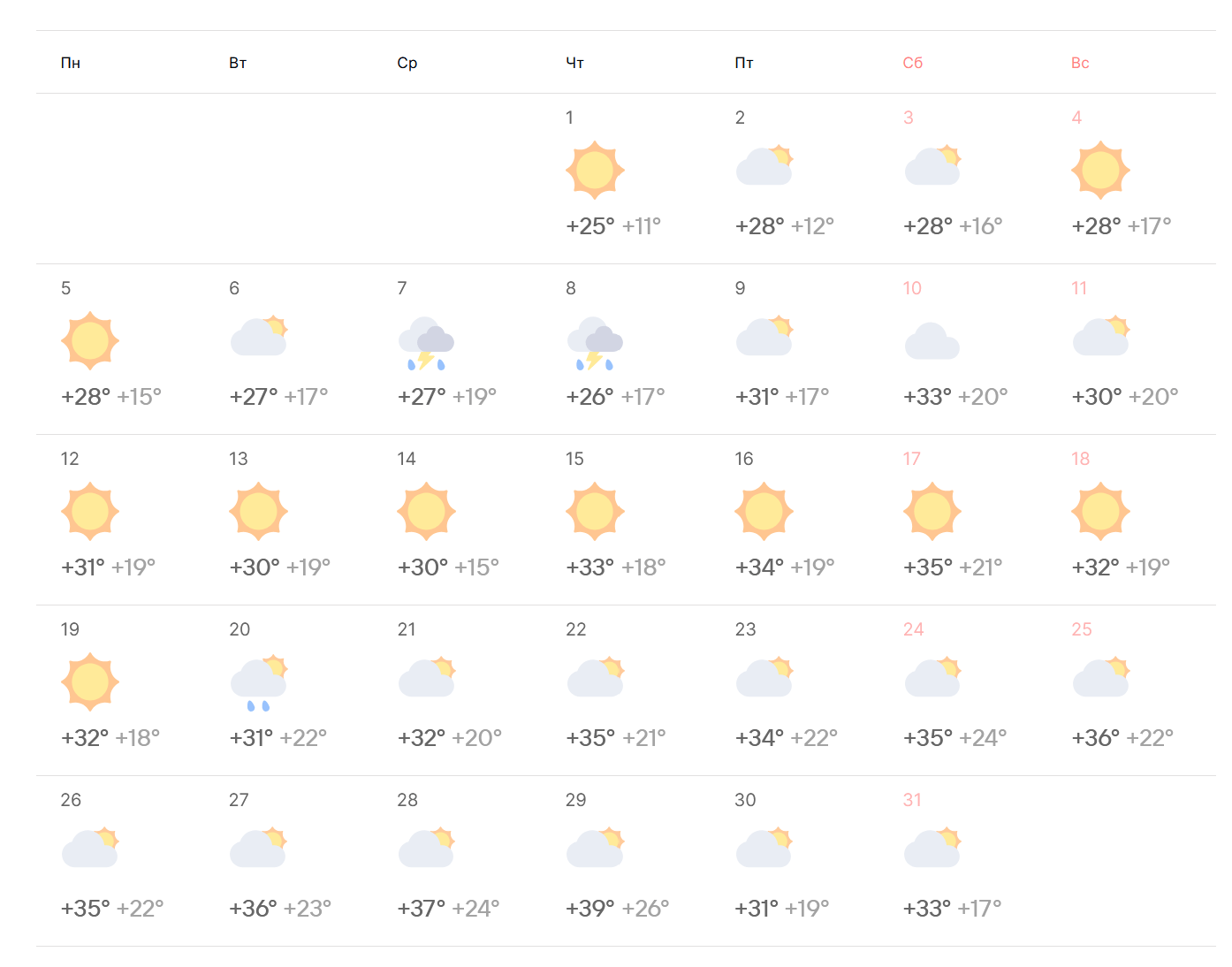
Task: Open the forecast for date 15
Action: (x=574, y=459)
